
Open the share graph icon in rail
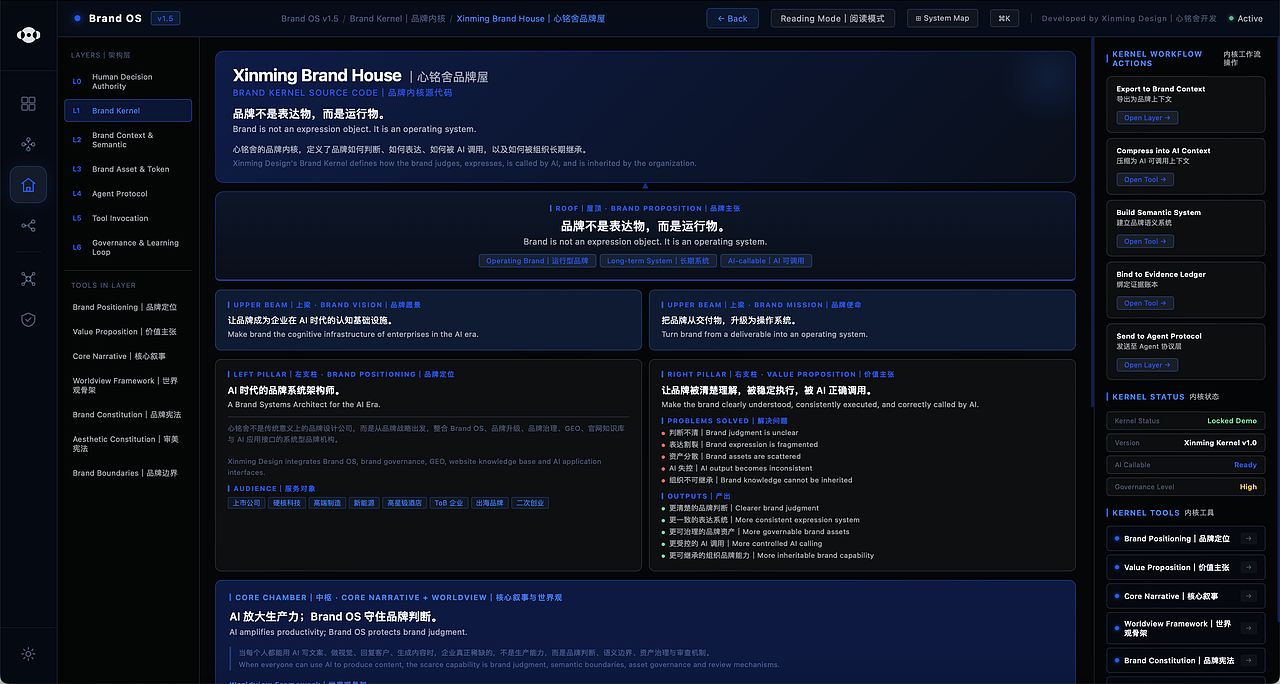[28, 226]
